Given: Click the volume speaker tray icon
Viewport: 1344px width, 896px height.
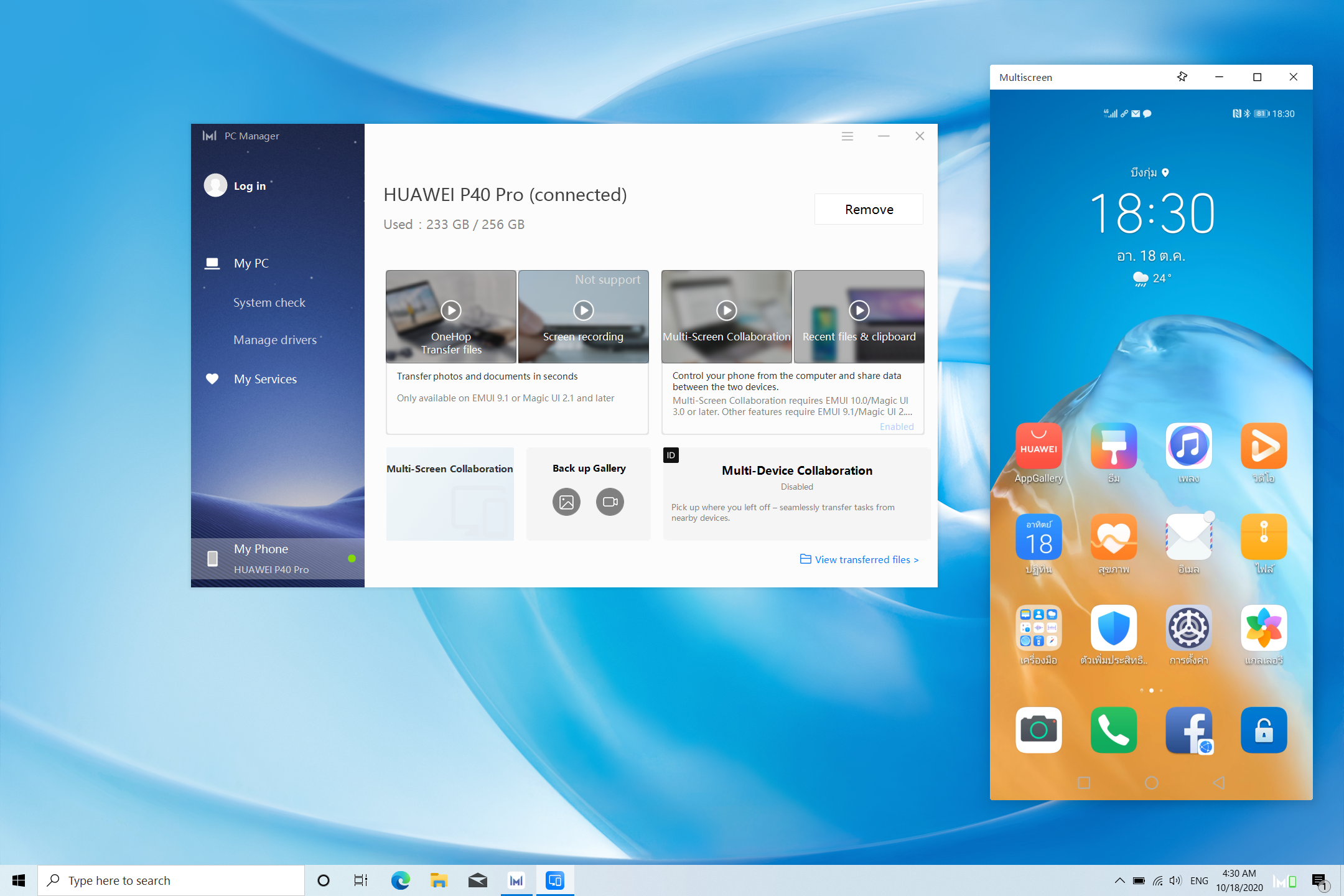Looking at the screenshot, I should pyautogui.click(x=1175, y=880).
